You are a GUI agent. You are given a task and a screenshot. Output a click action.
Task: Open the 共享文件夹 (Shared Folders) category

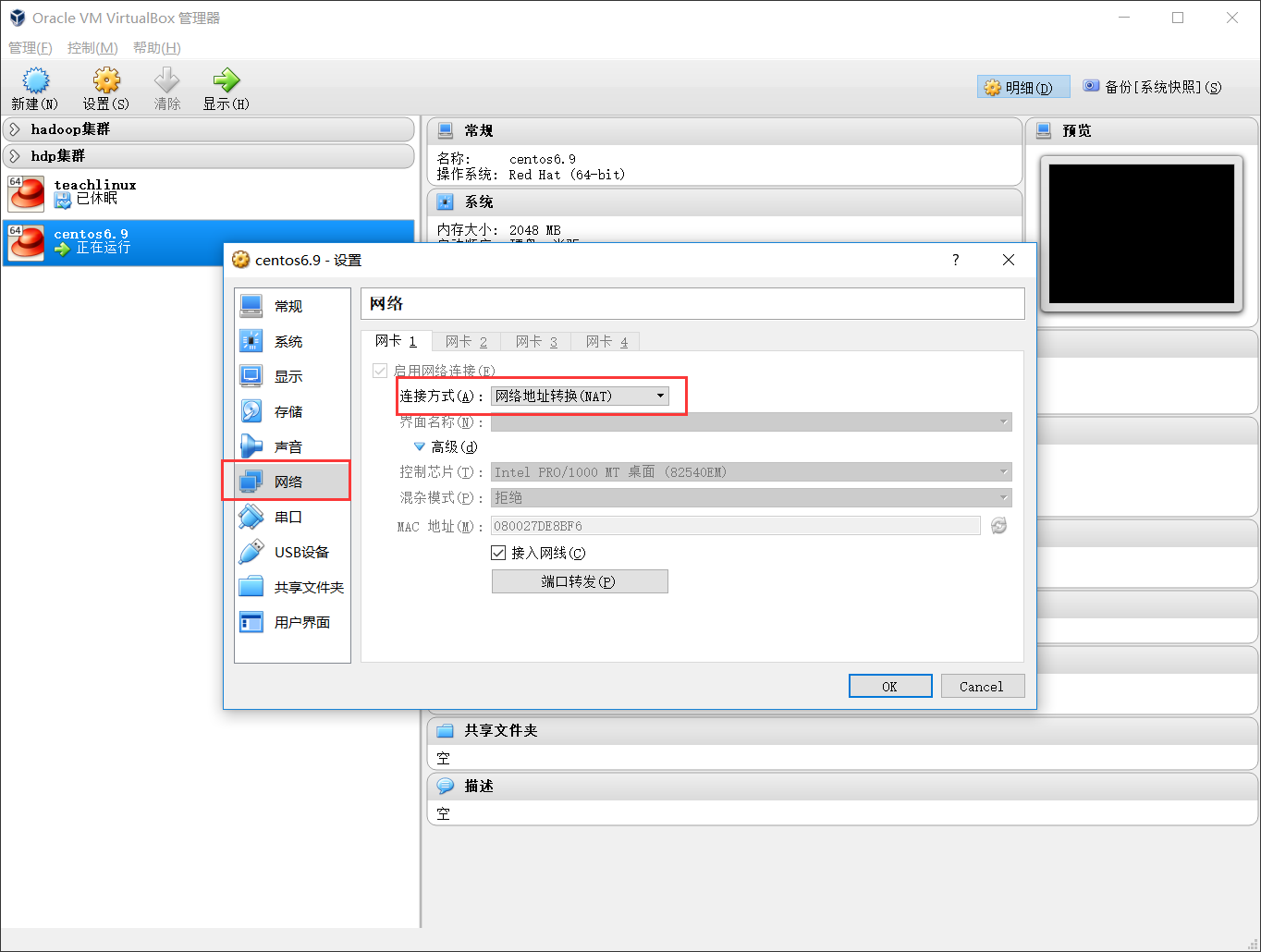(x=308, y=587)
